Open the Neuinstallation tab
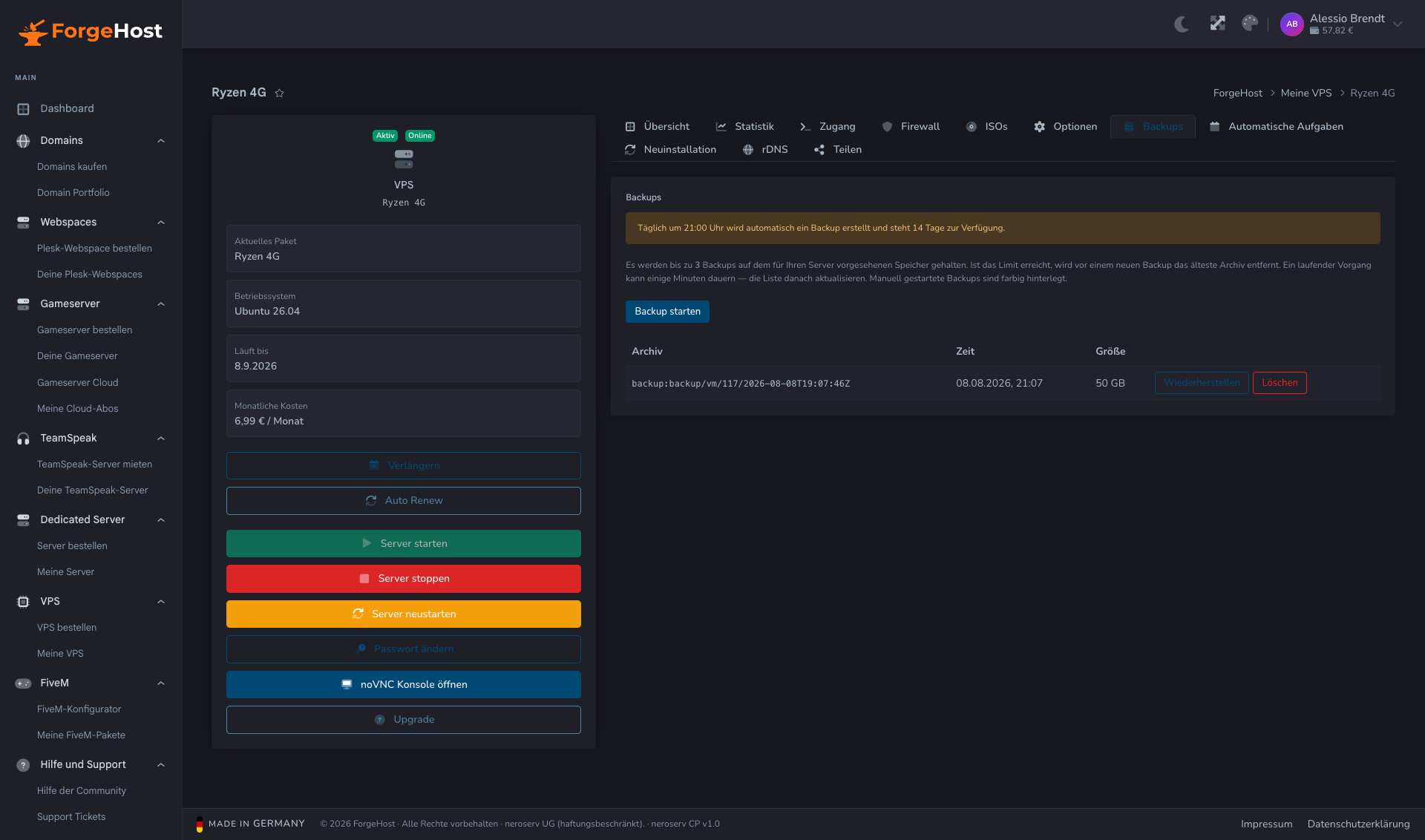 (x=671, y=150)
